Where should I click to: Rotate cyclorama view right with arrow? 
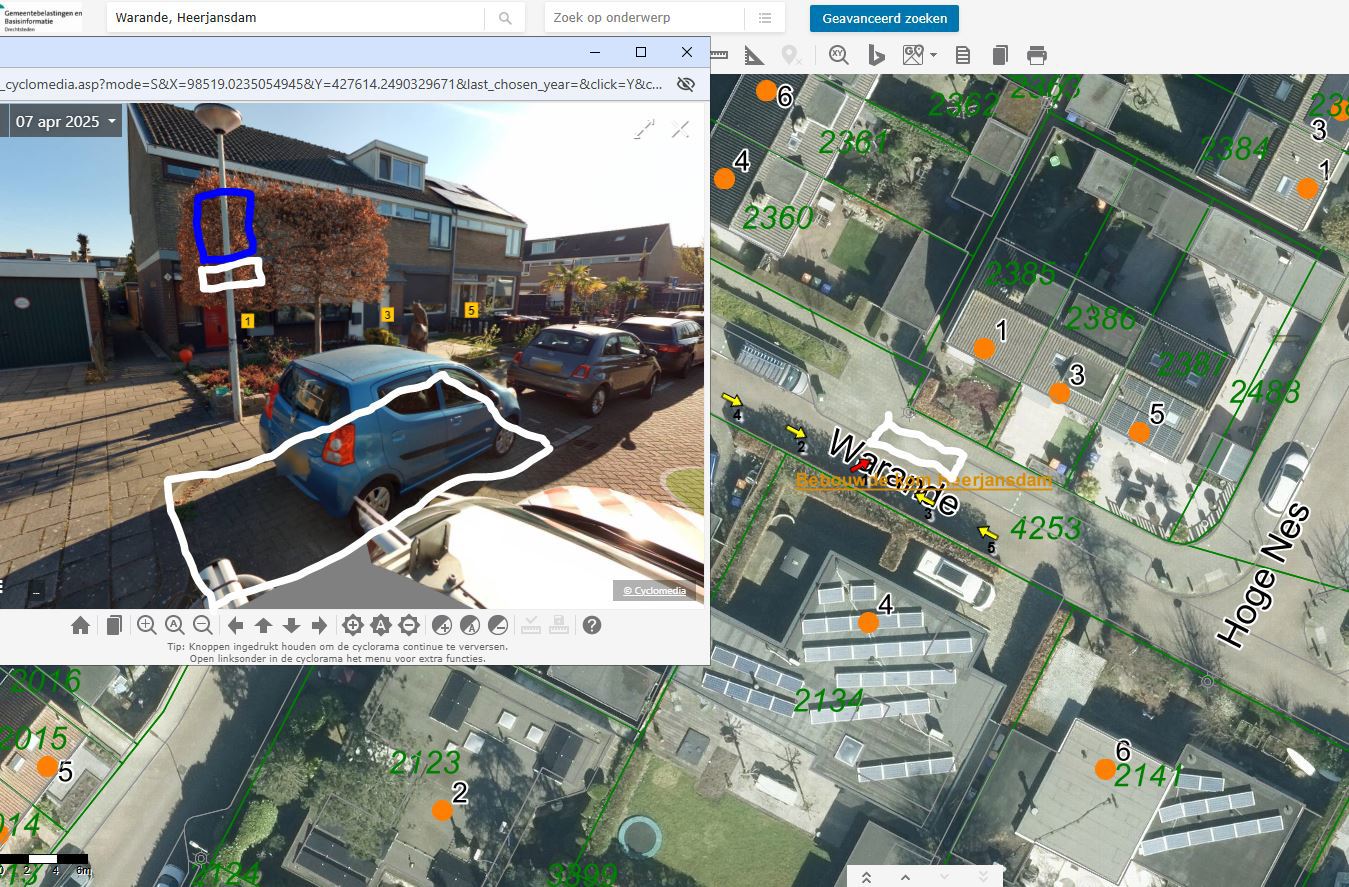(319, 626)
